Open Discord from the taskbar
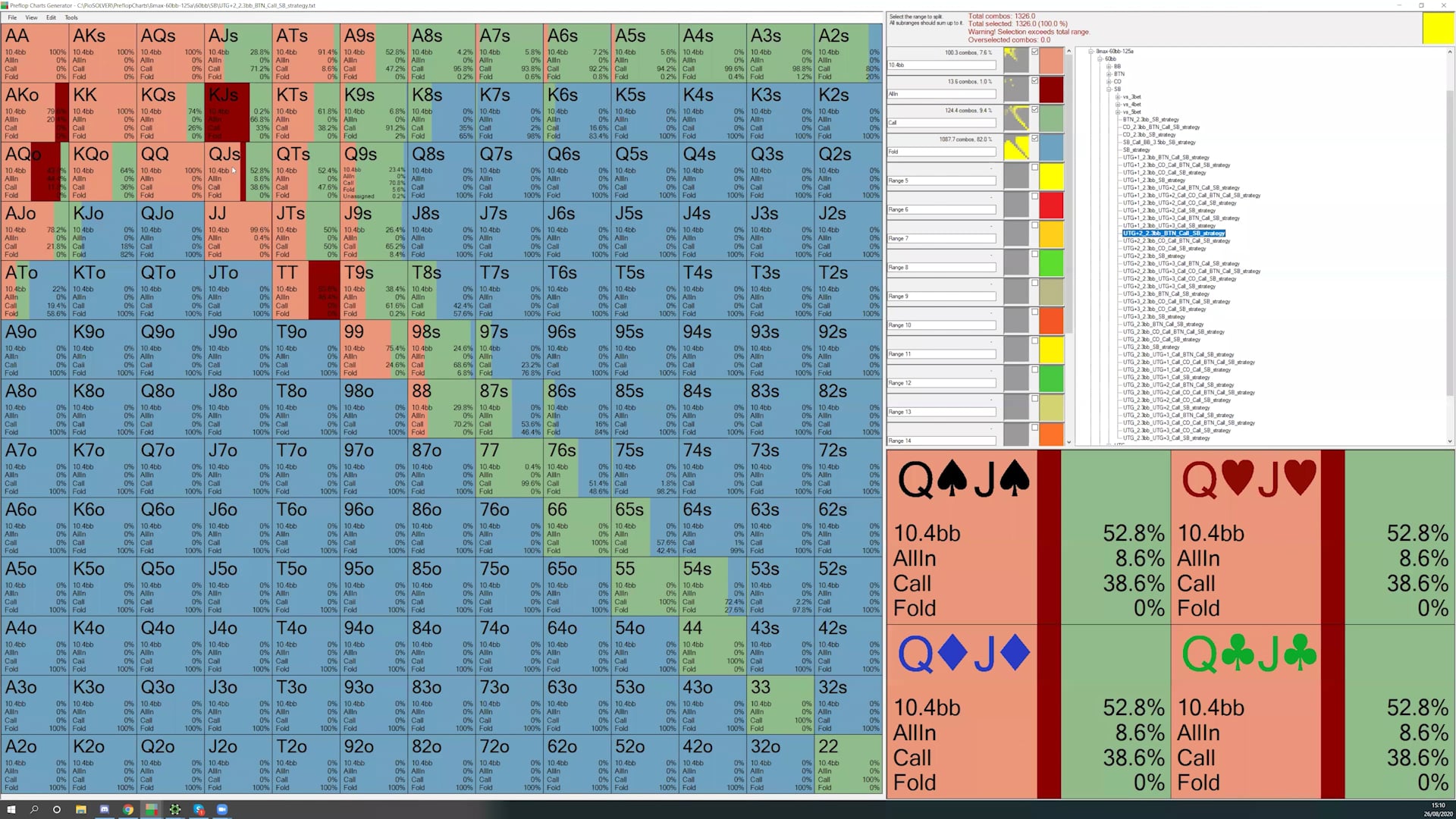This screenshot has width=1456, height=819. click(x=105, y=809)
